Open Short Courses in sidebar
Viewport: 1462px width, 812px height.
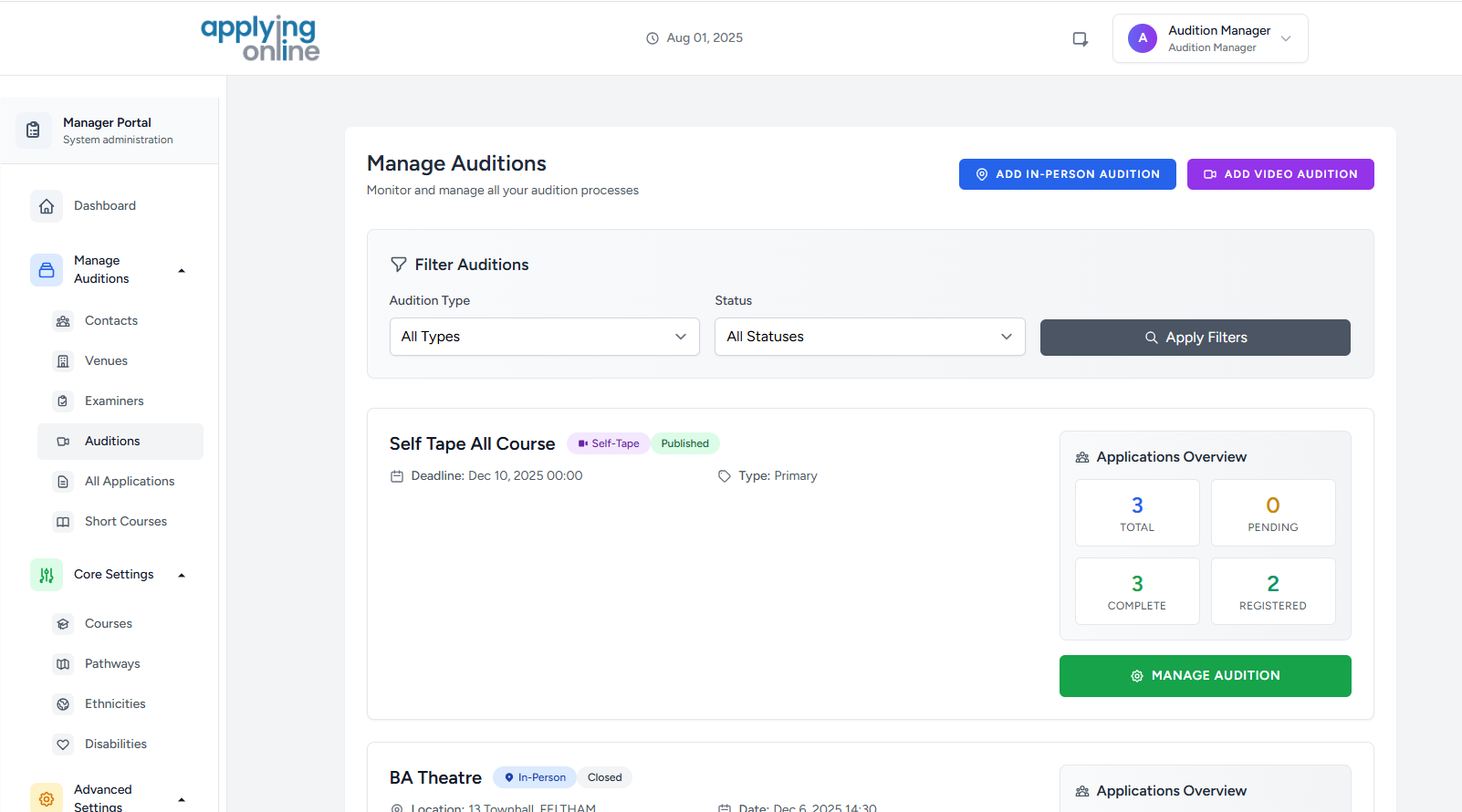click(126, 522)
